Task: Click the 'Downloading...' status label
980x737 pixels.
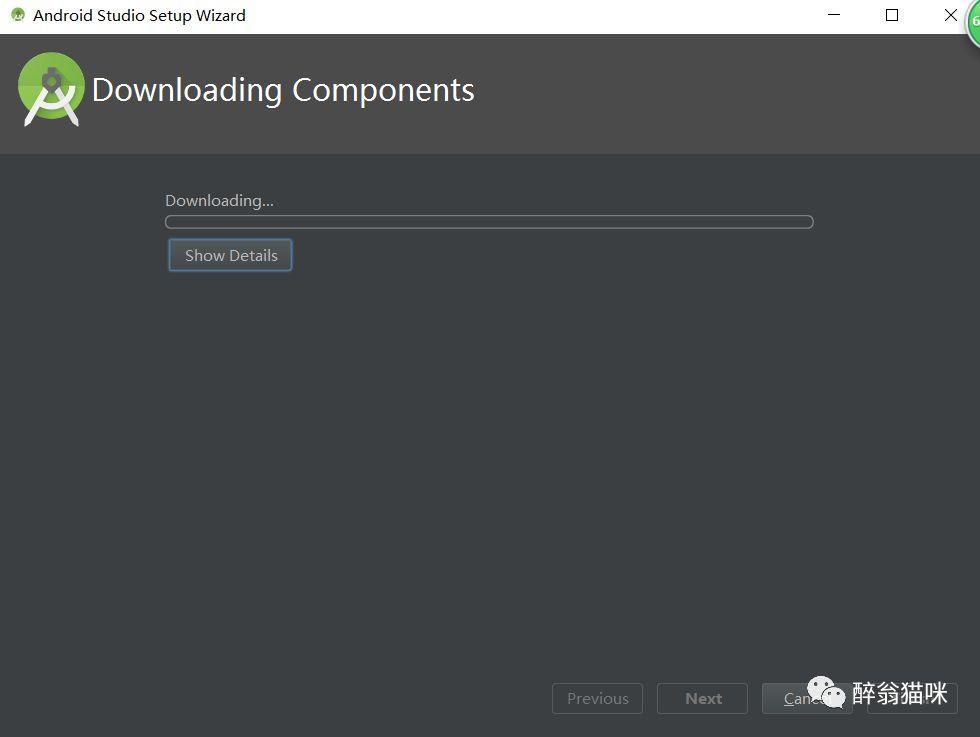Action: (219, 201)
